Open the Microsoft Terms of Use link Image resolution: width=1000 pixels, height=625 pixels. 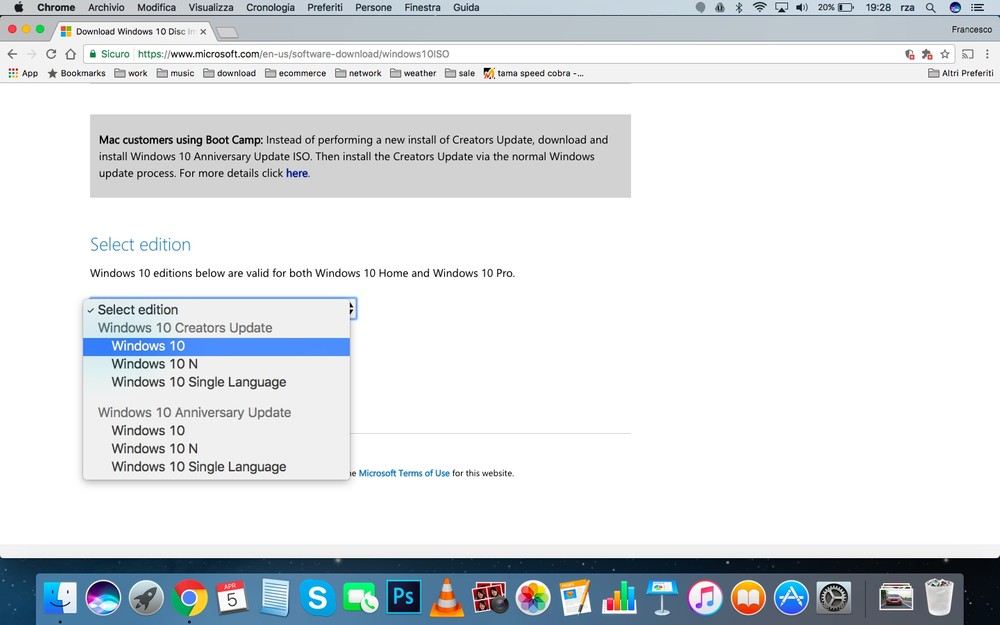point(404,473)
